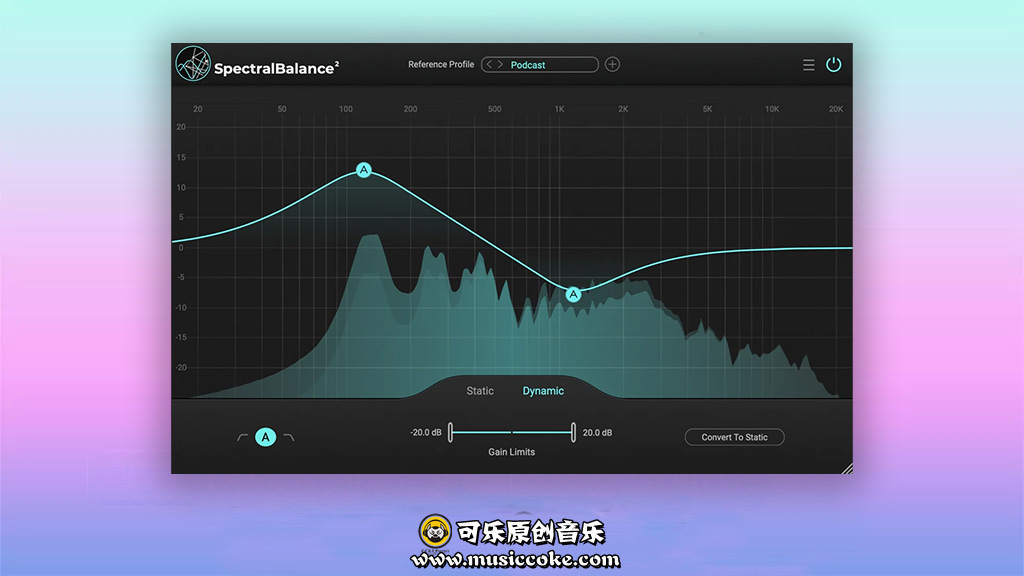Click the SpectralBalance logo icon

[193, 65]
